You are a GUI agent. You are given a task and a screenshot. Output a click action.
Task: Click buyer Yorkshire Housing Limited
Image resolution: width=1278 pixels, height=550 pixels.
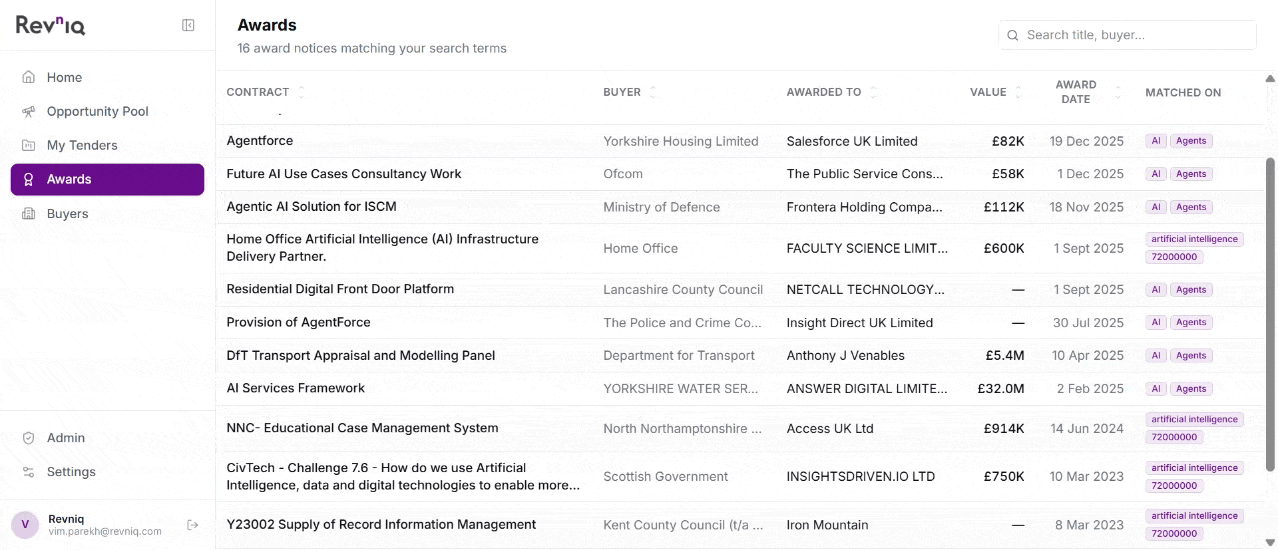pyautogui.click(x=681, y=141)
